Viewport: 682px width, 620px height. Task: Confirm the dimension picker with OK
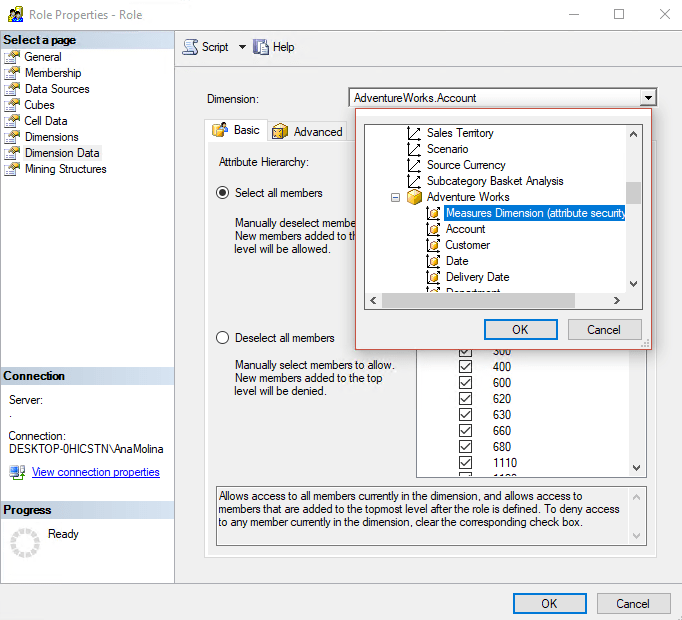tap(521, 330)
